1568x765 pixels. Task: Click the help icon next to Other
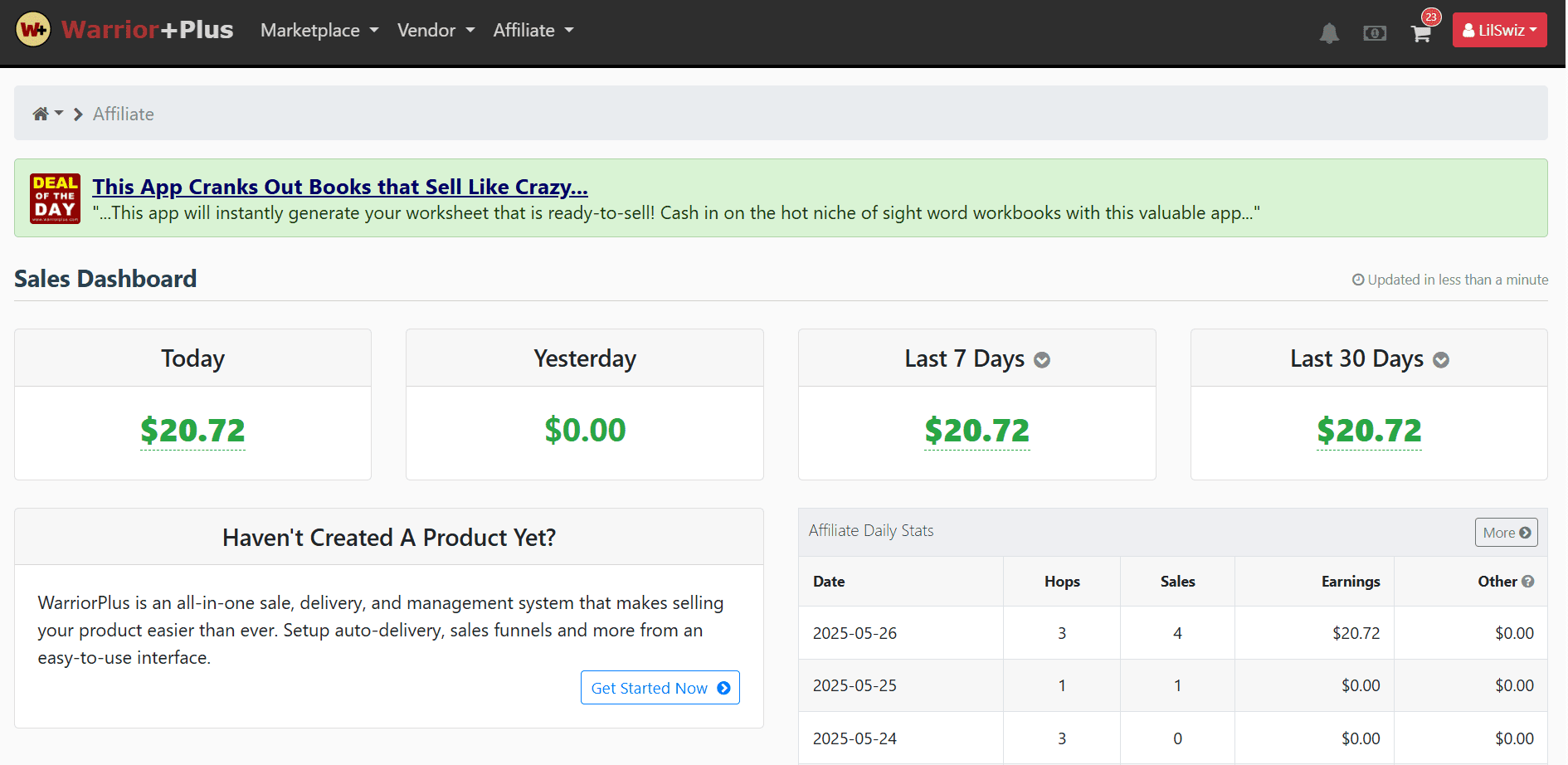(1527, 582)
